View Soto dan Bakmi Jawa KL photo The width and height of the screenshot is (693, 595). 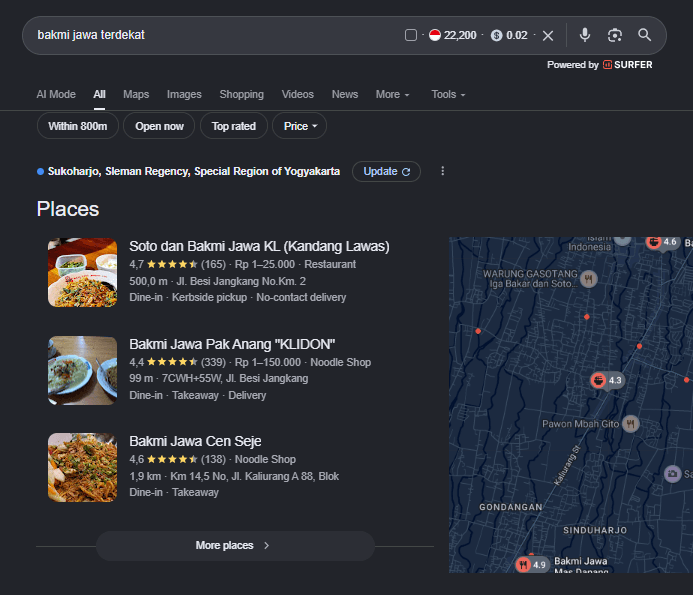pyautogui.click(x=83, y=272)
